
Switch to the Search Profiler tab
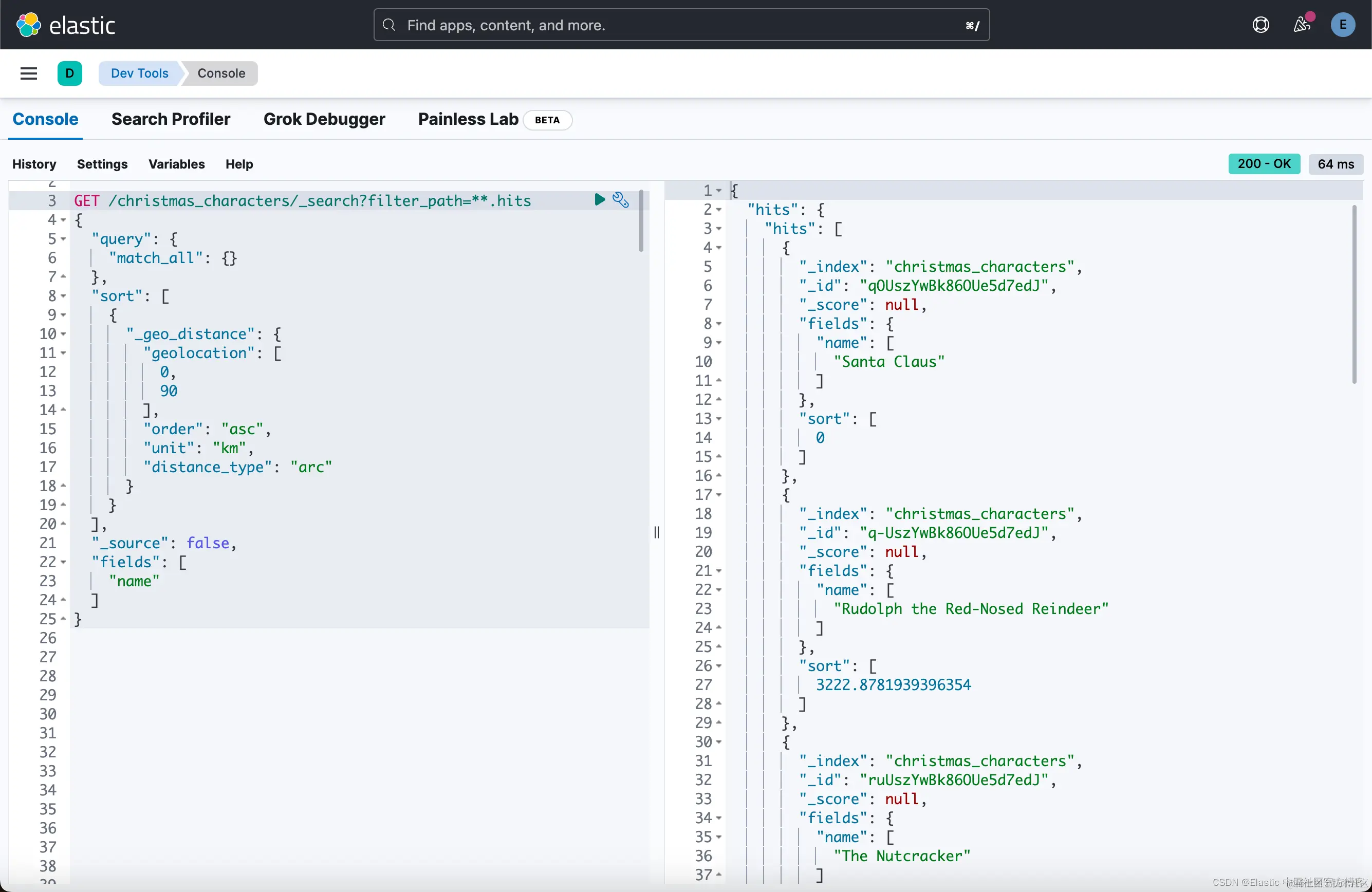171,119
